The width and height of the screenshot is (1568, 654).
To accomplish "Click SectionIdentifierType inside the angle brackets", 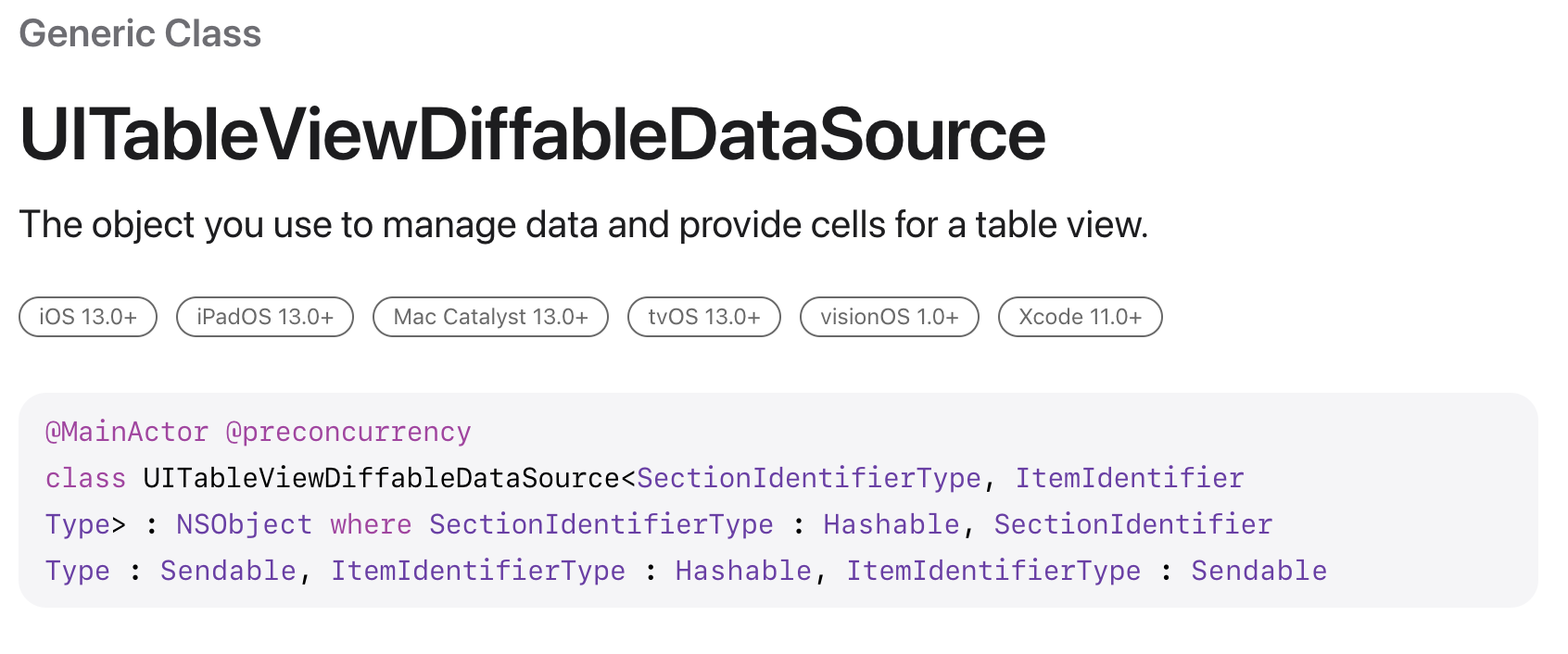I will [808, 478].
